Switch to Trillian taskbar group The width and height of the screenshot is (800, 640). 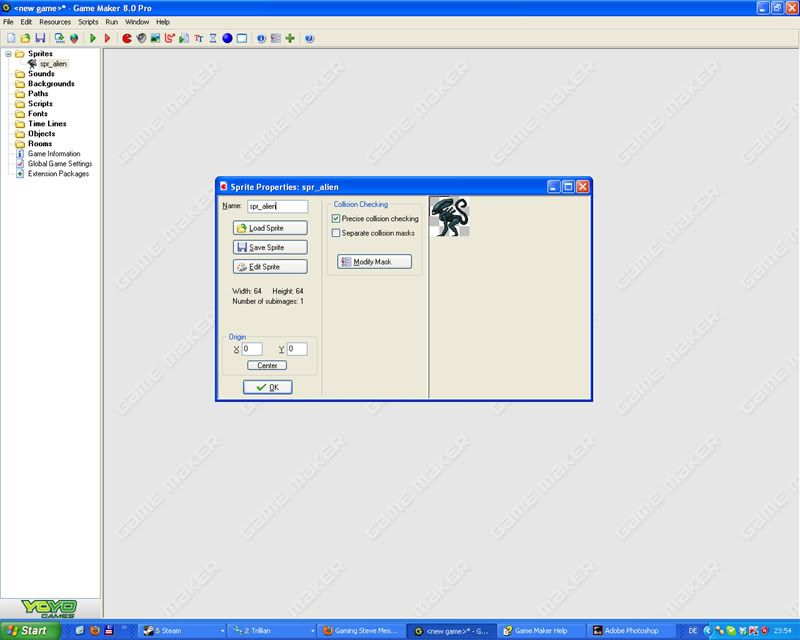coord(271,631)
